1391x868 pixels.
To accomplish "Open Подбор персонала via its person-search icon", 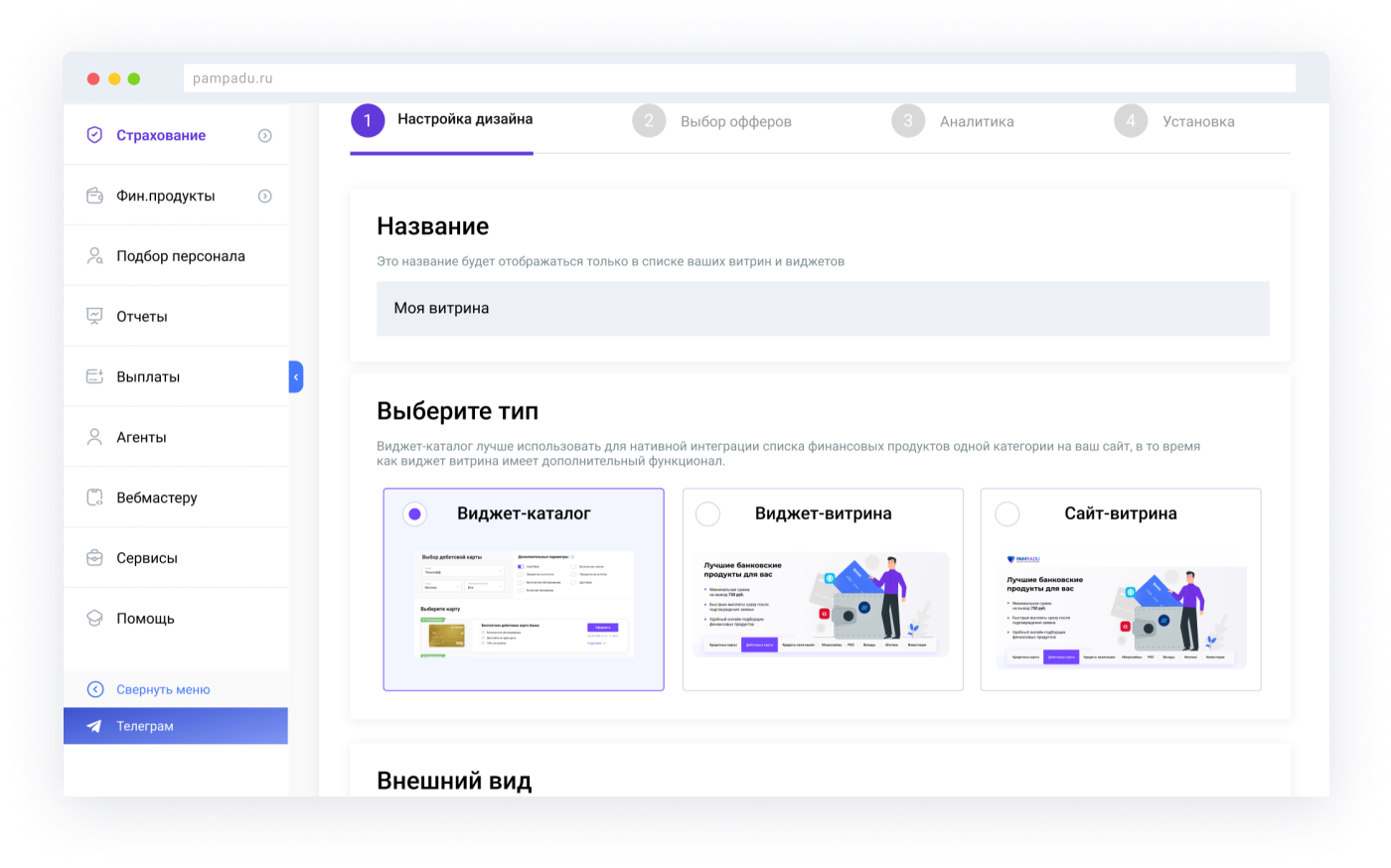I will point(93,255).
